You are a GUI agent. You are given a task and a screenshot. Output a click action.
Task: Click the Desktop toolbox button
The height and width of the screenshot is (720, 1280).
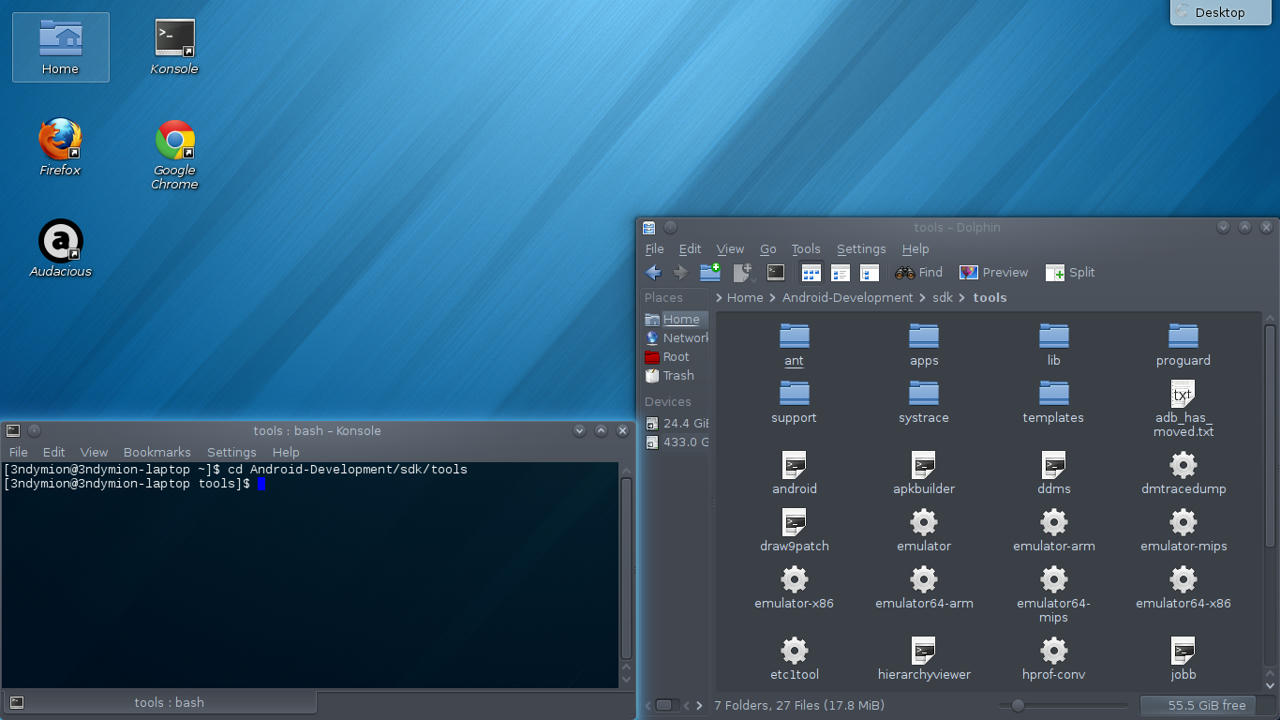pos(1219,12)
